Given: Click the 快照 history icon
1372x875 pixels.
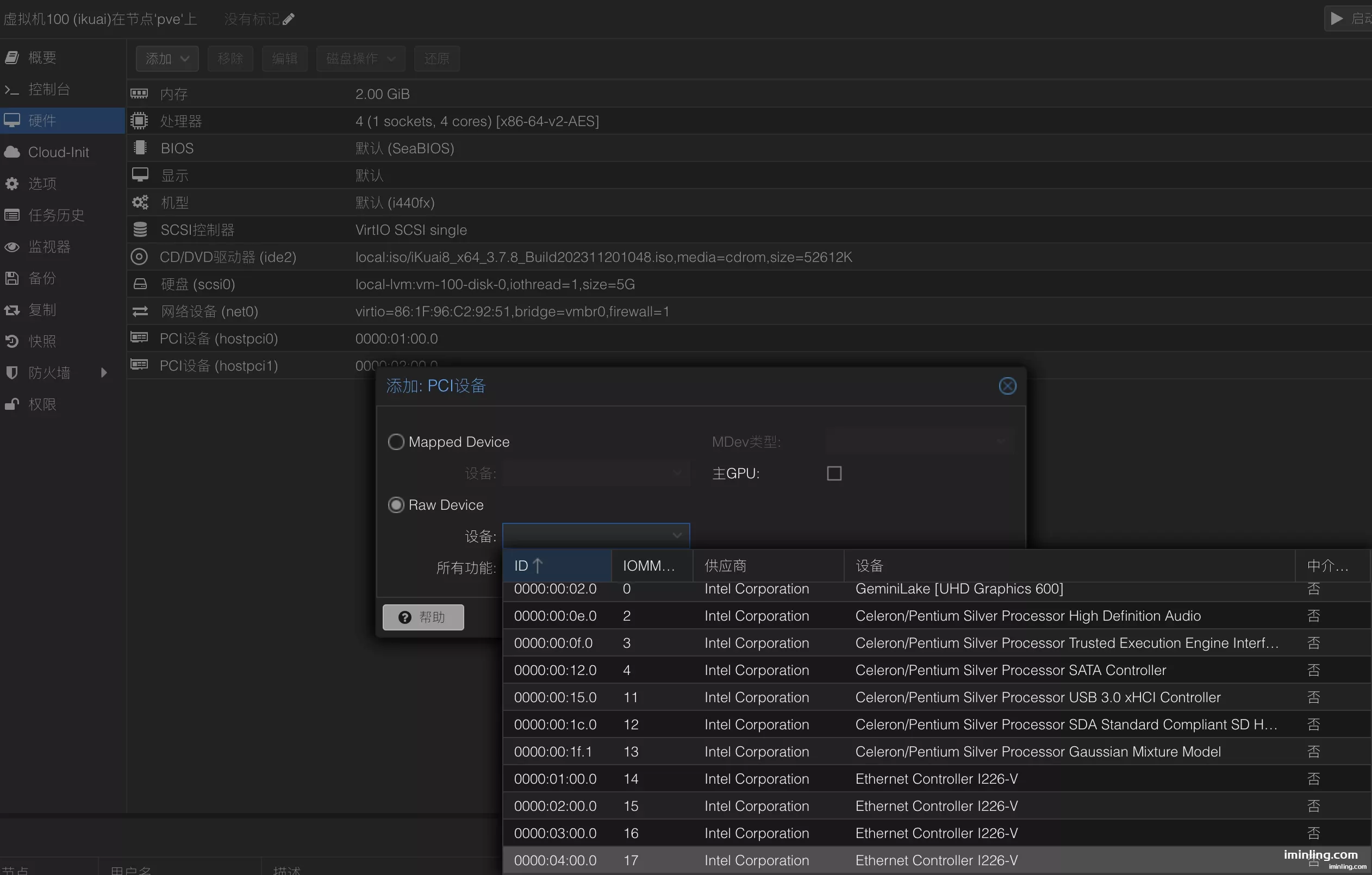Looking at the screenshot, I should tap(12, 341).
